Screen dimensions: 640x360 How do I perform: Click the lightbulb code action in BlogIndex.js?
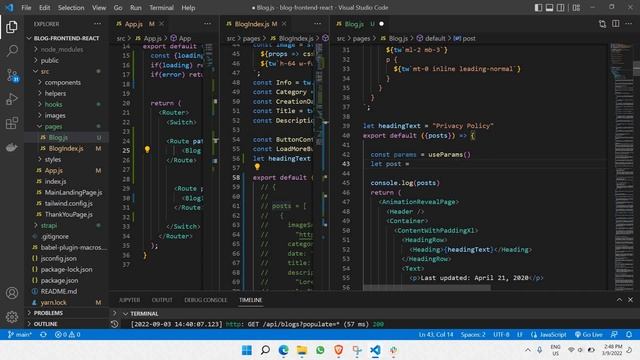257,167
